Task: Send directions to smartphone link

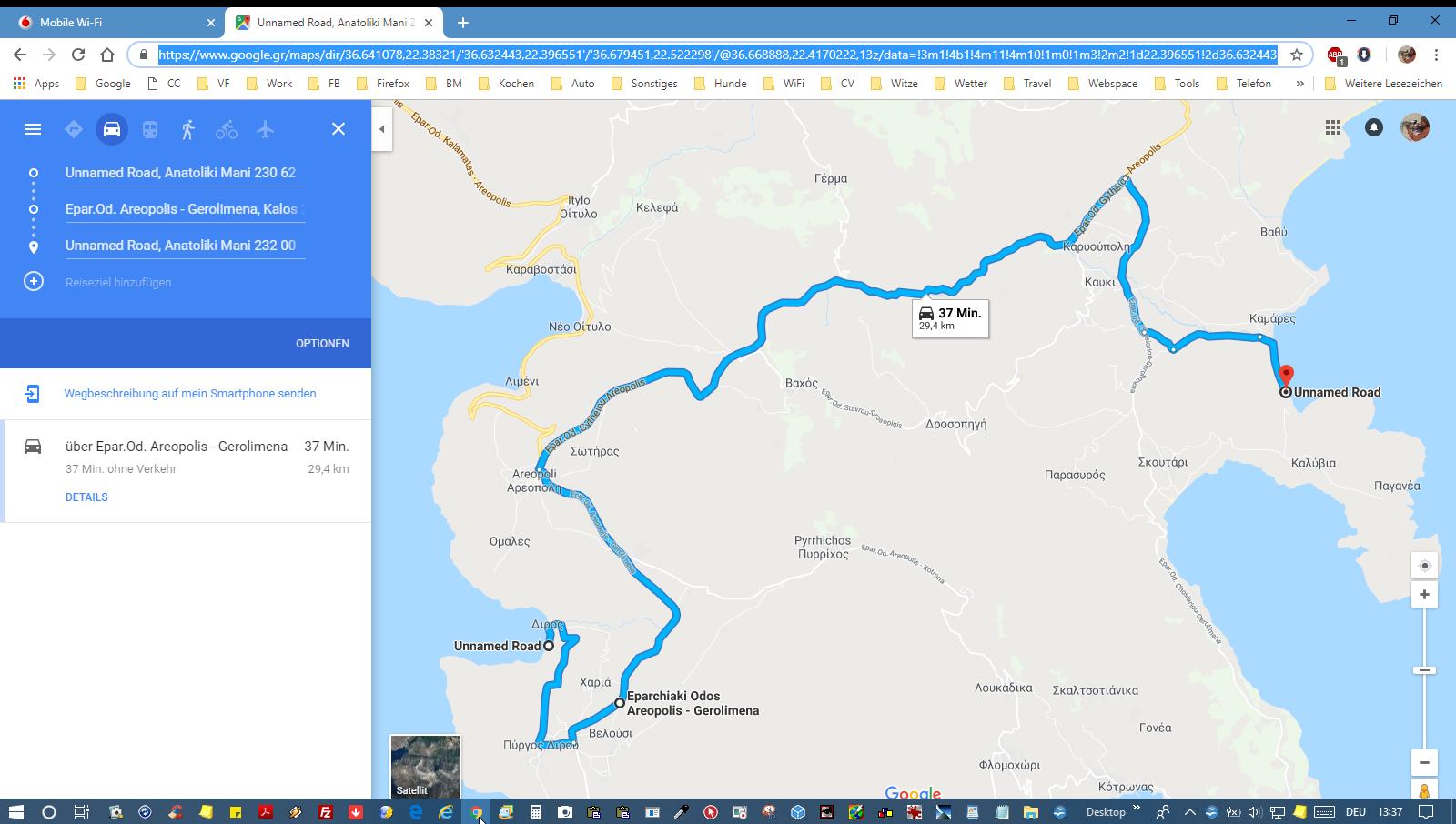Action: pyautogui.click(x=190, y=393)
